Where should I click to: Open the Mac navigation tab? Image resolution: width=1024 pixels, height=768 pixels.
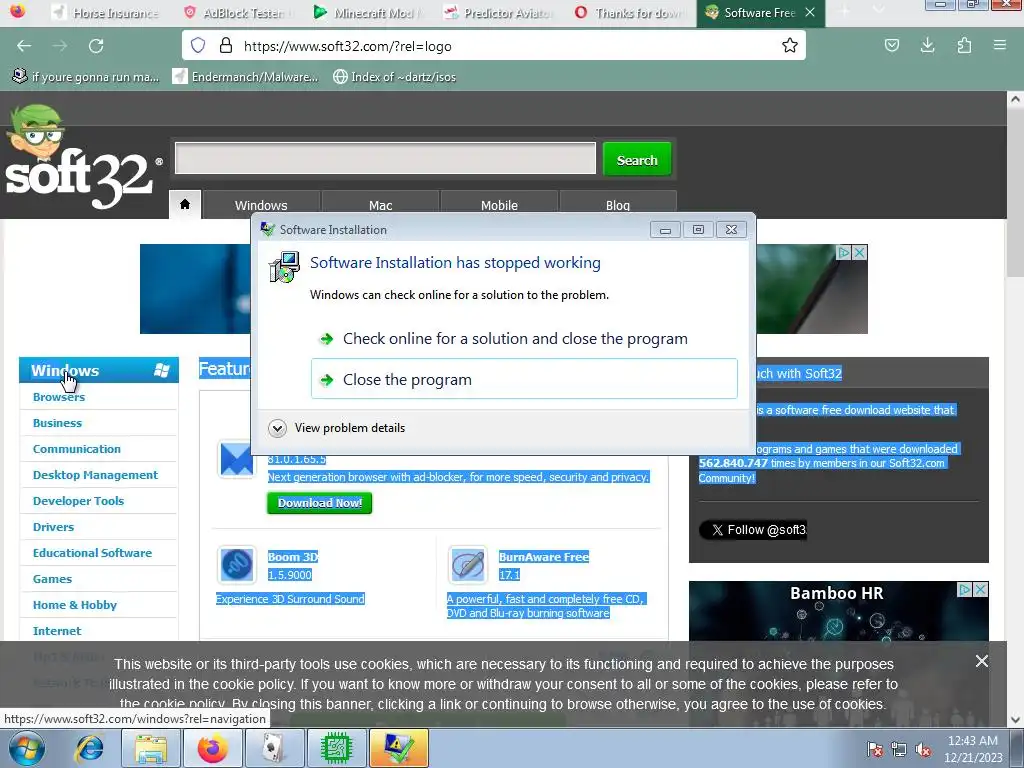pyautogui.click(x=380, y=205)
